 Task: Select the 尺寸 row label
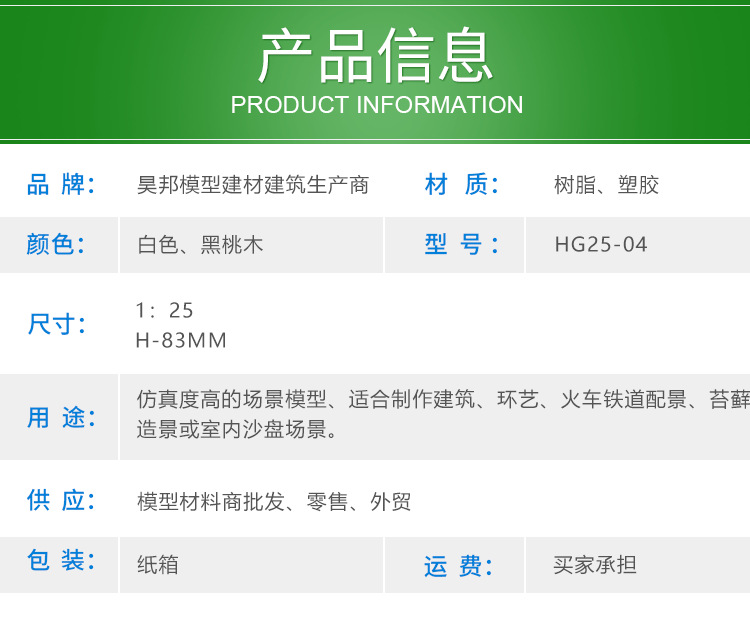click(56, 324)
